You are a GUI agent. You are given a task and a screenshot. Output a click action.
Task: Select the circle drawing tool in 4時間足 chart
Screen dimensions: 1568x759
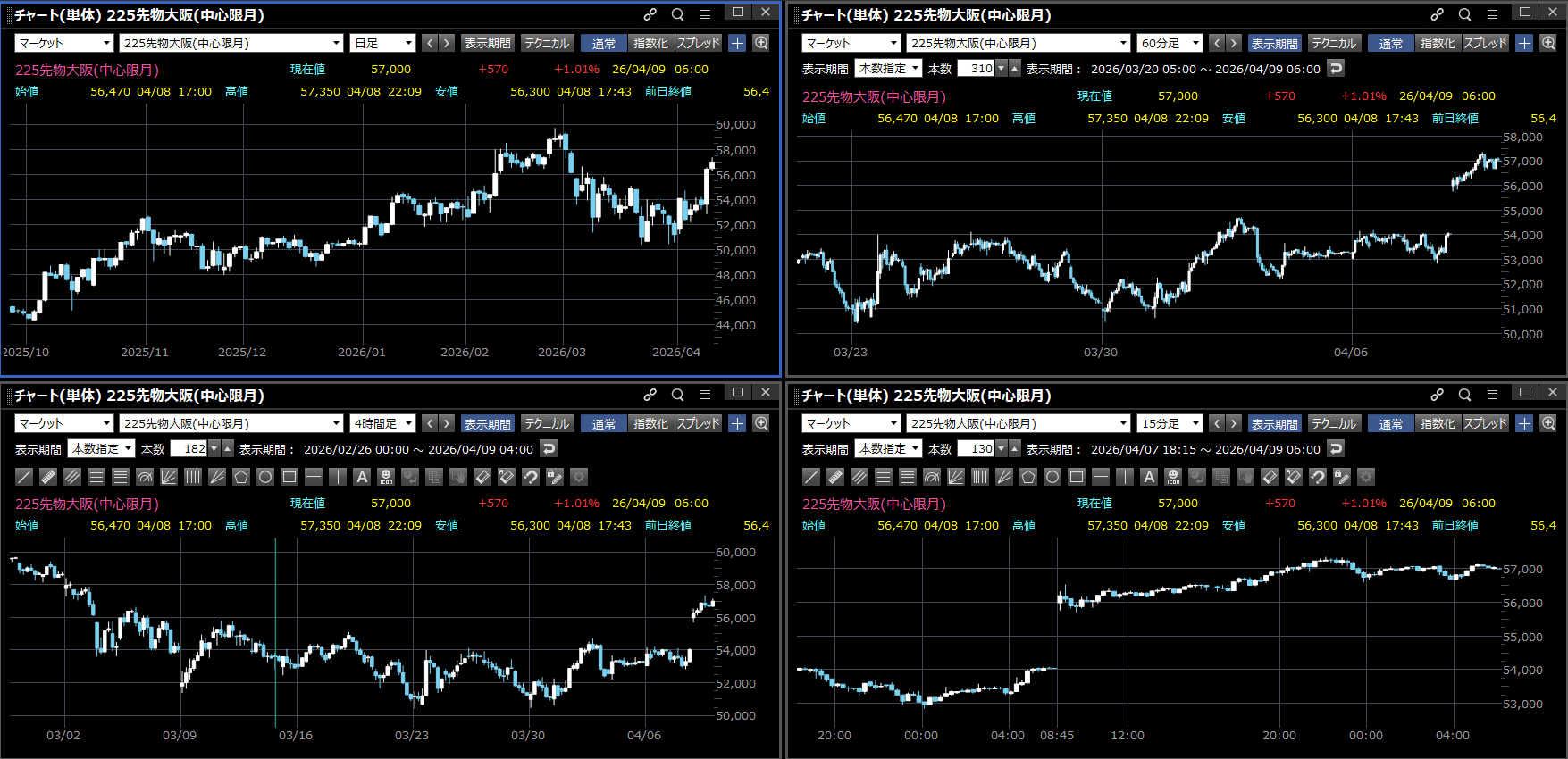click(x=265, y=477)
